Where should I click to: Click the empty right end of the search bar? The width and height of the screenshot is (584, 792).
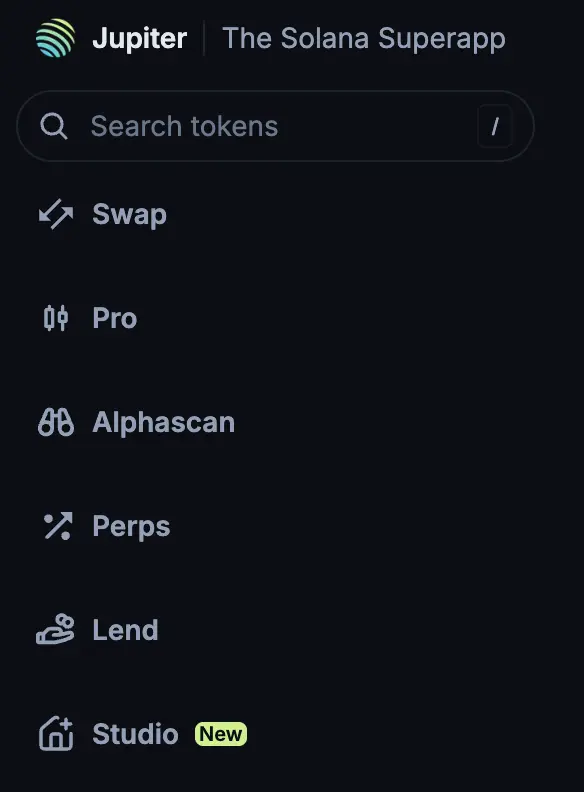(x=523, y=126)
